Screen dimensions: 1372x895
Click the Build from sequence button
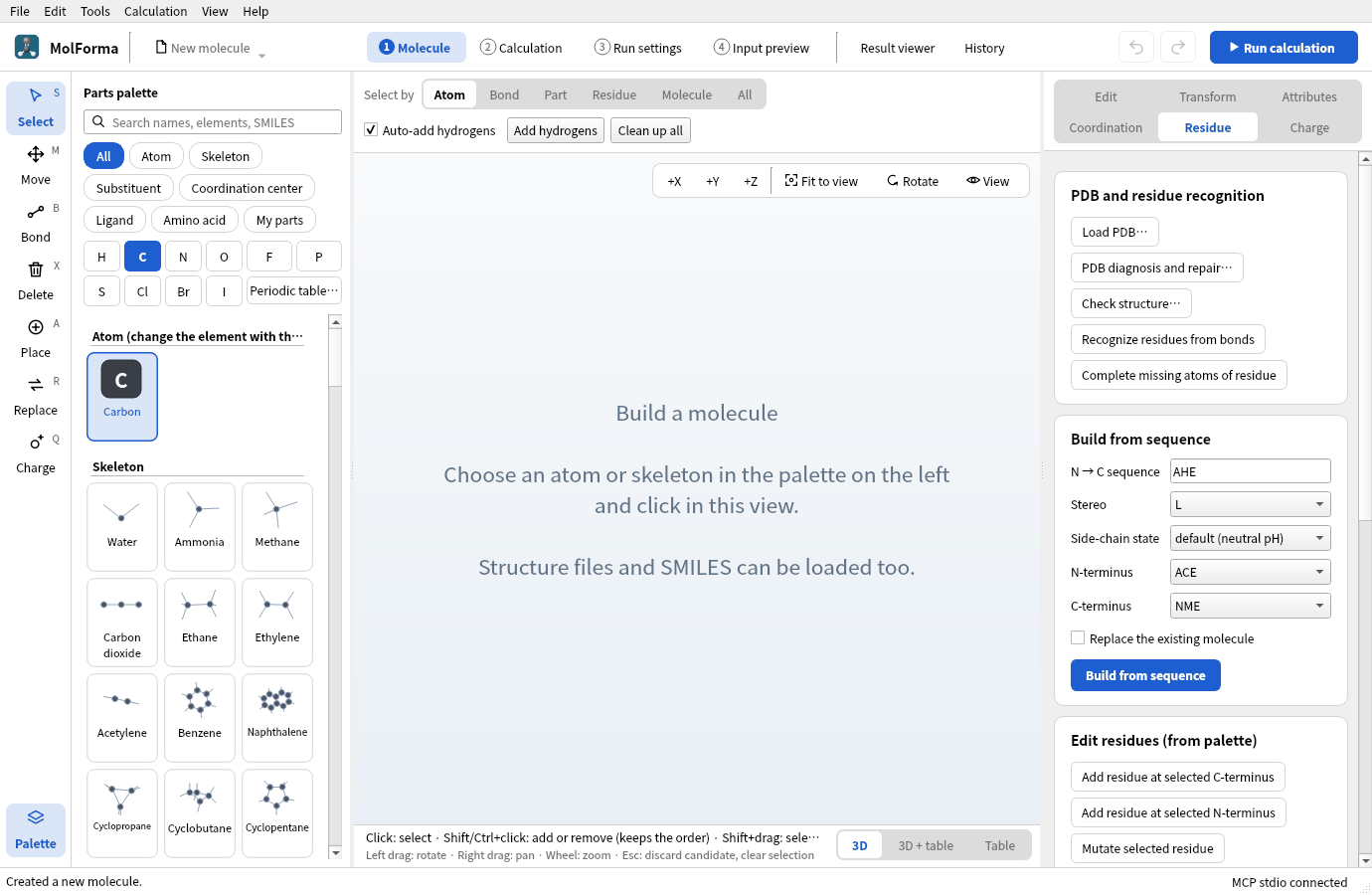[x=1145, y=675]
